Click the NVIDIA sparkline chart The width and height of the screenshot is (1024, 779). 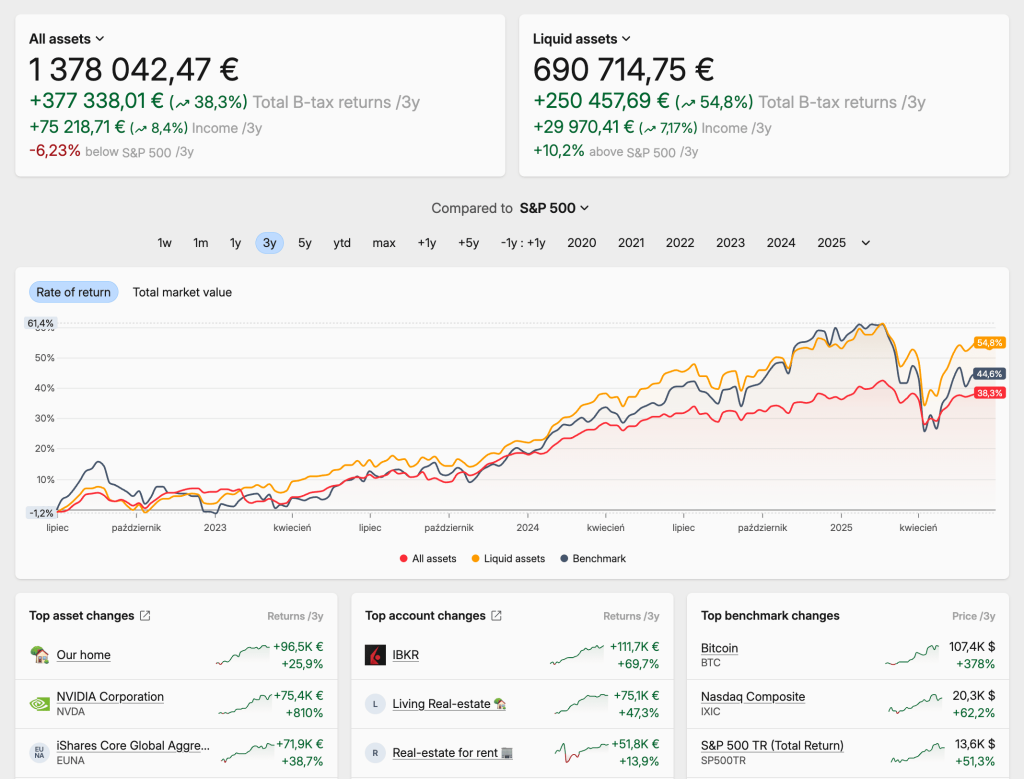245,704
